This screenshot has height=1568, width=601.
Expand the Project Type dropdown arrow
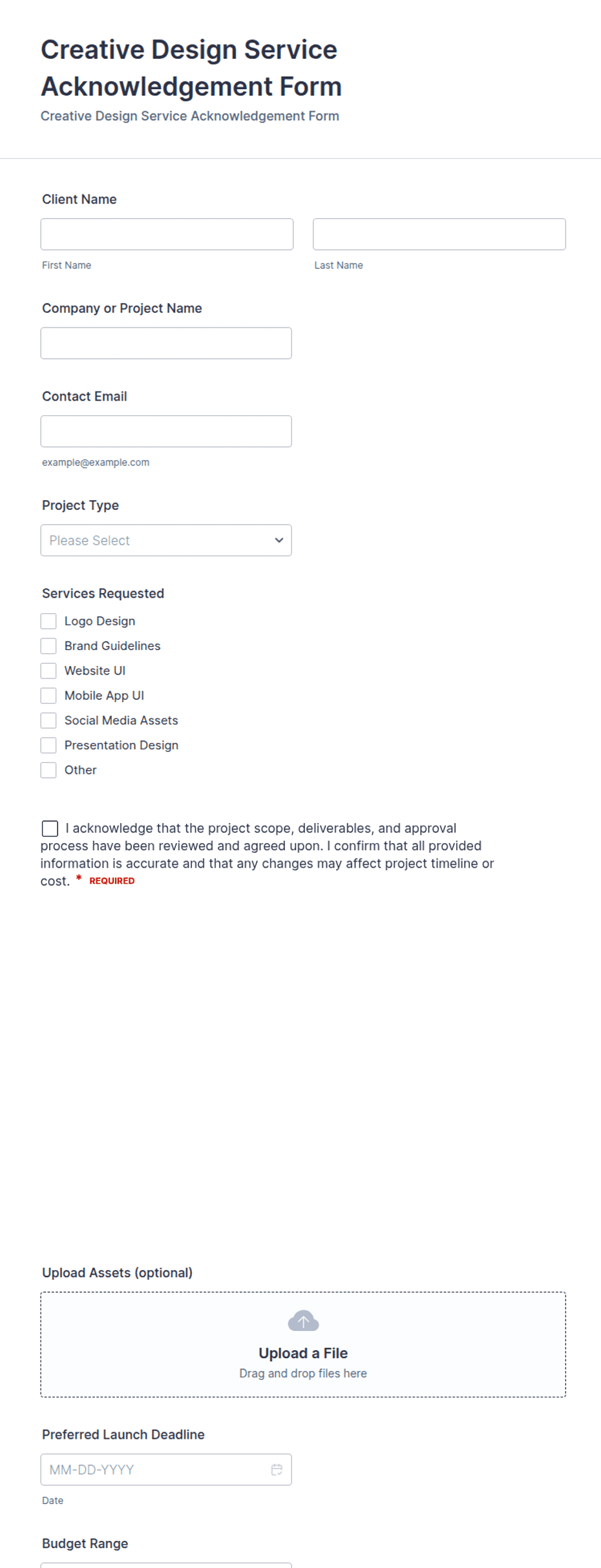coord(279,540)
